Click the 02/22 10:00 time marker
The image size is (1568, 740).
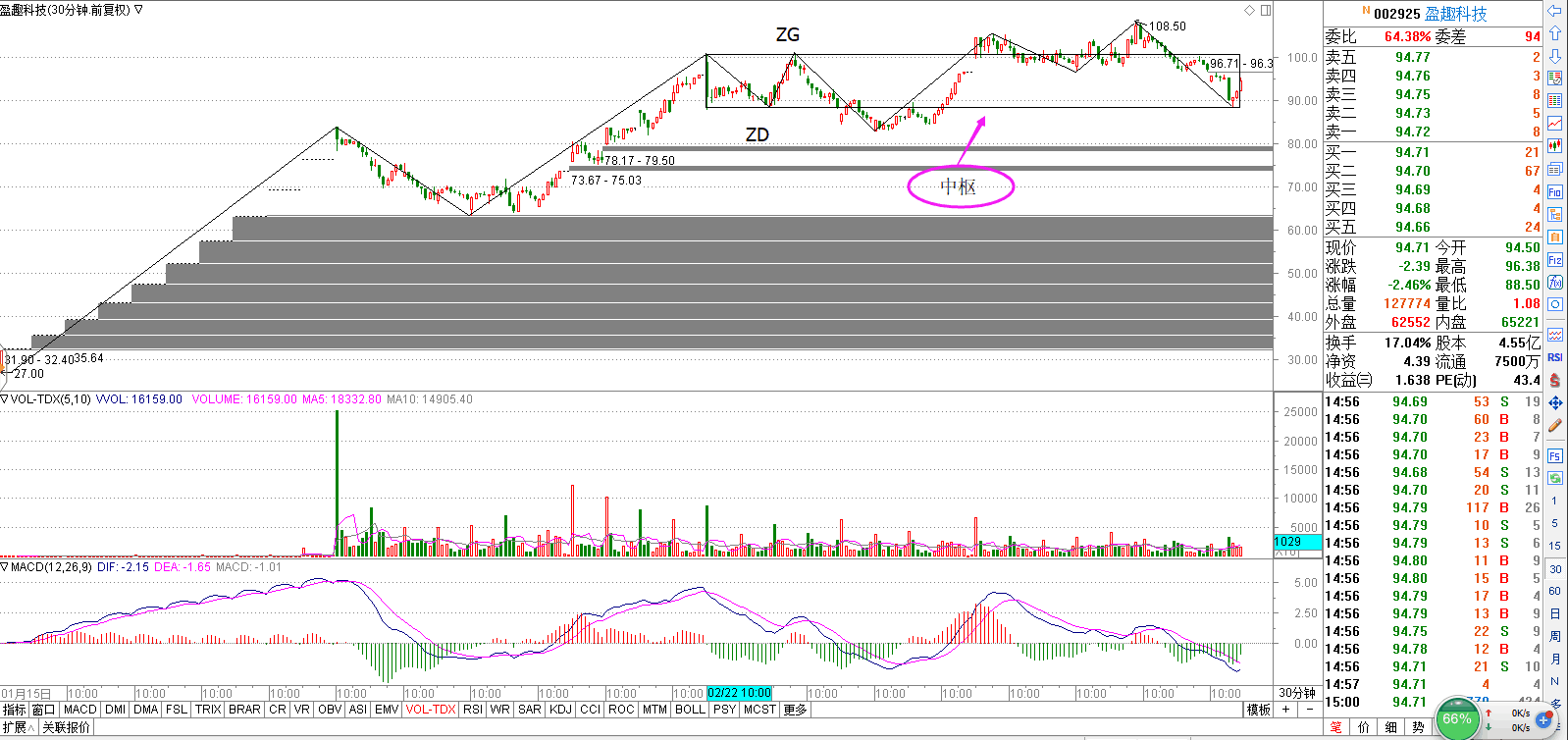[739, 693]
